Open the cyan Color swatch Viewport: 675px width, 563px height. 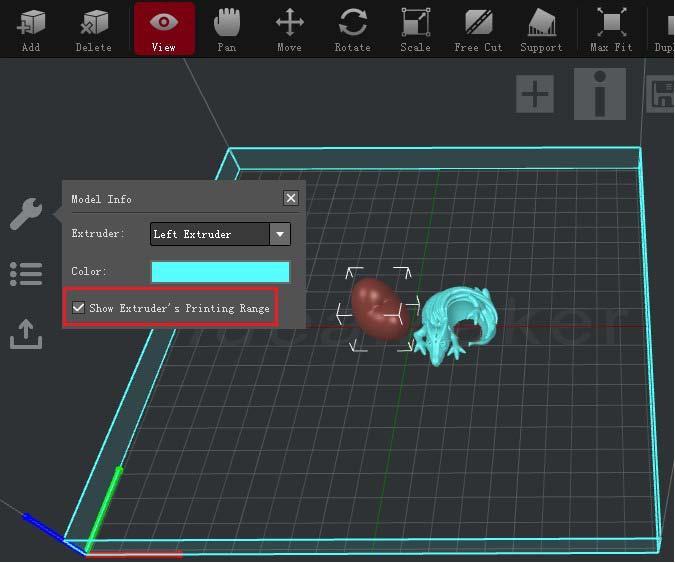(x=220, y=272)
